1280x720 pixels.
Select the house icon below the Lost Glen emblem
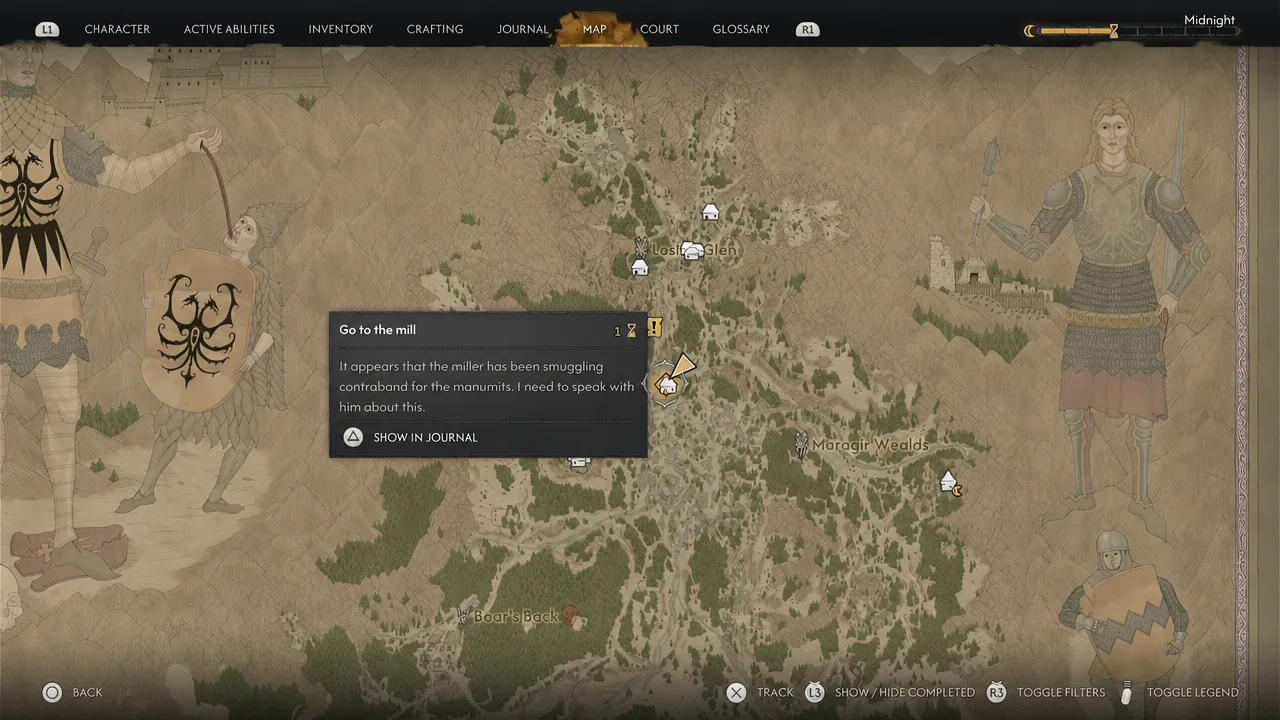tap(639, 267)
